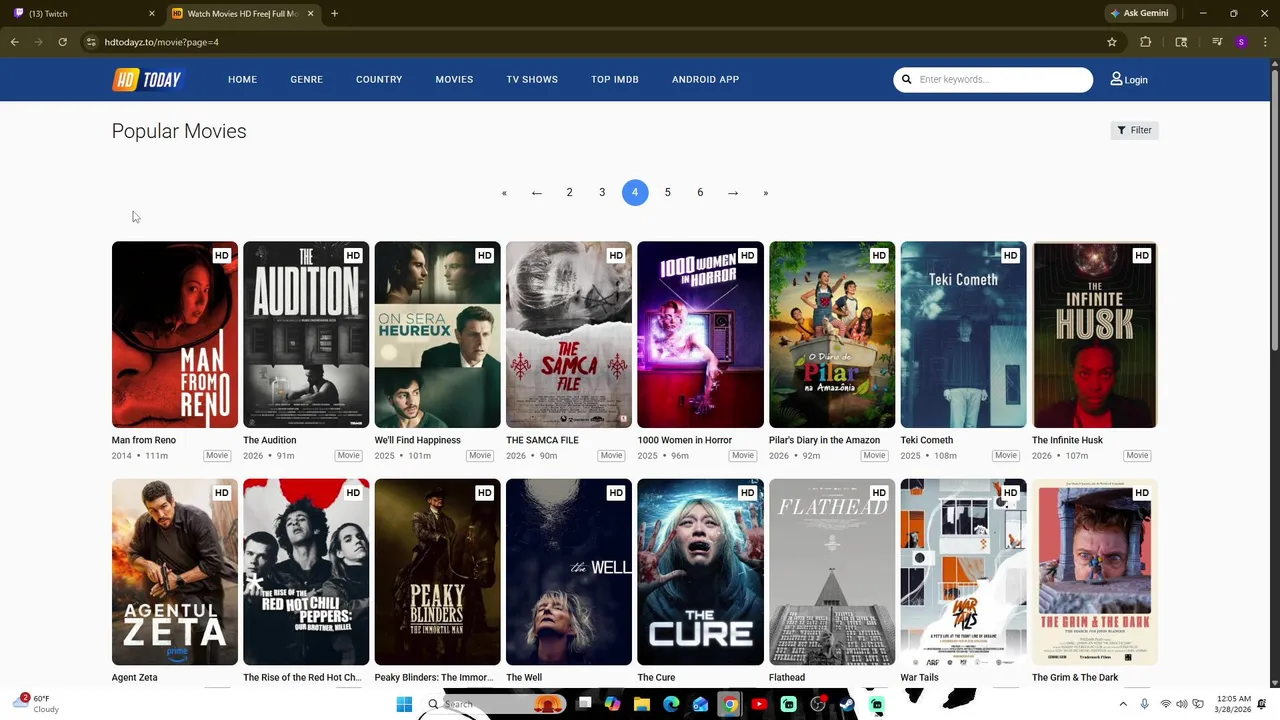Close the Watch Movies HD Free tab

(310, 13)
